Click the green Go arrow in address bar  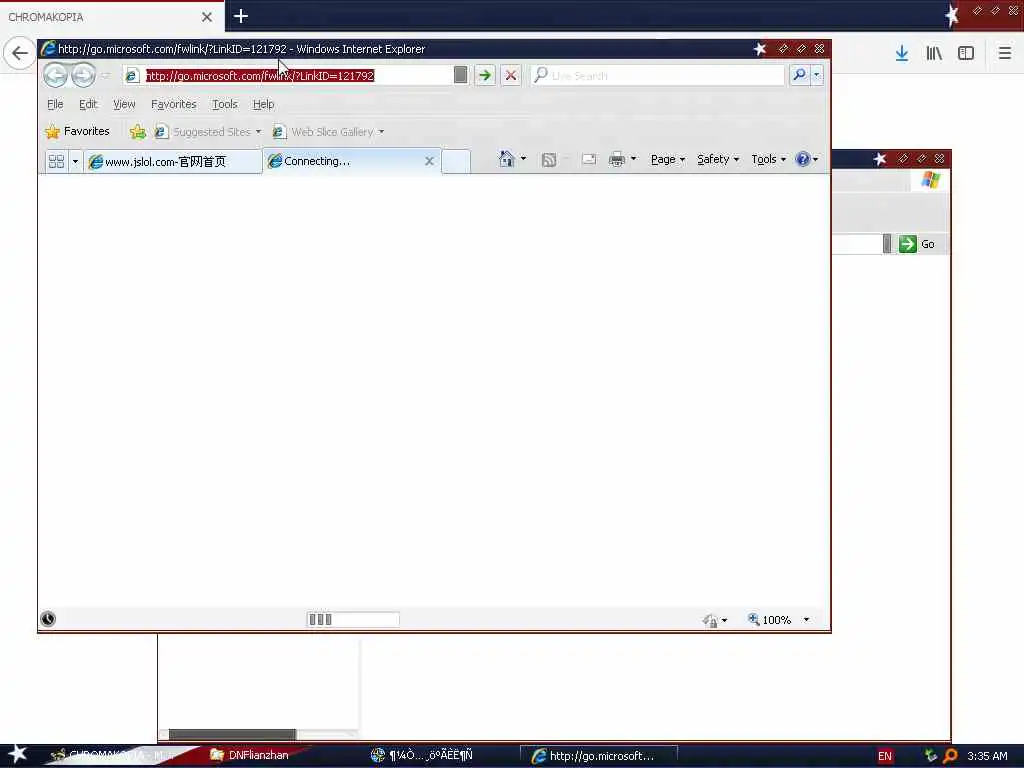[x=485, y=75]
